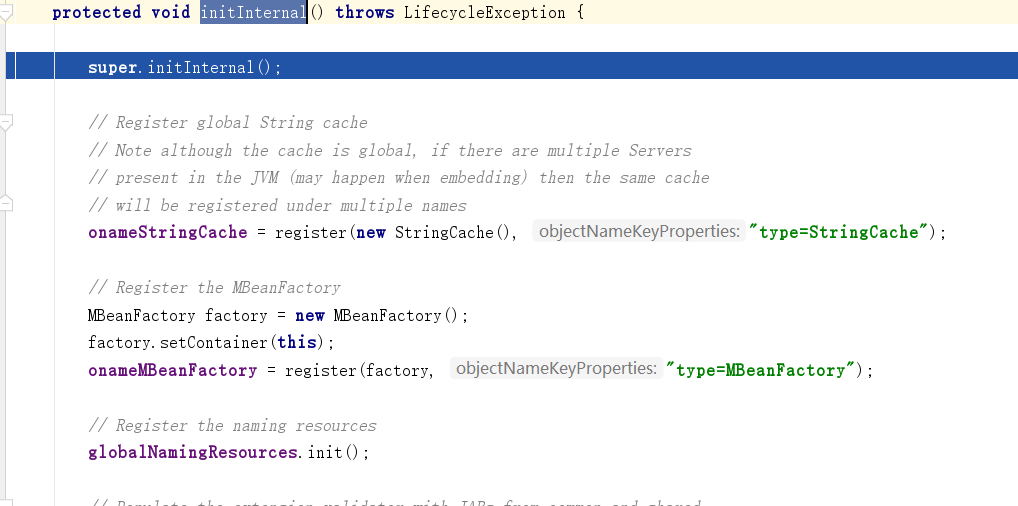1018x506 pixels.
Task: Click the "Note although the cache is global" comment
Action: pyautogui.click(x=390, y=151)
